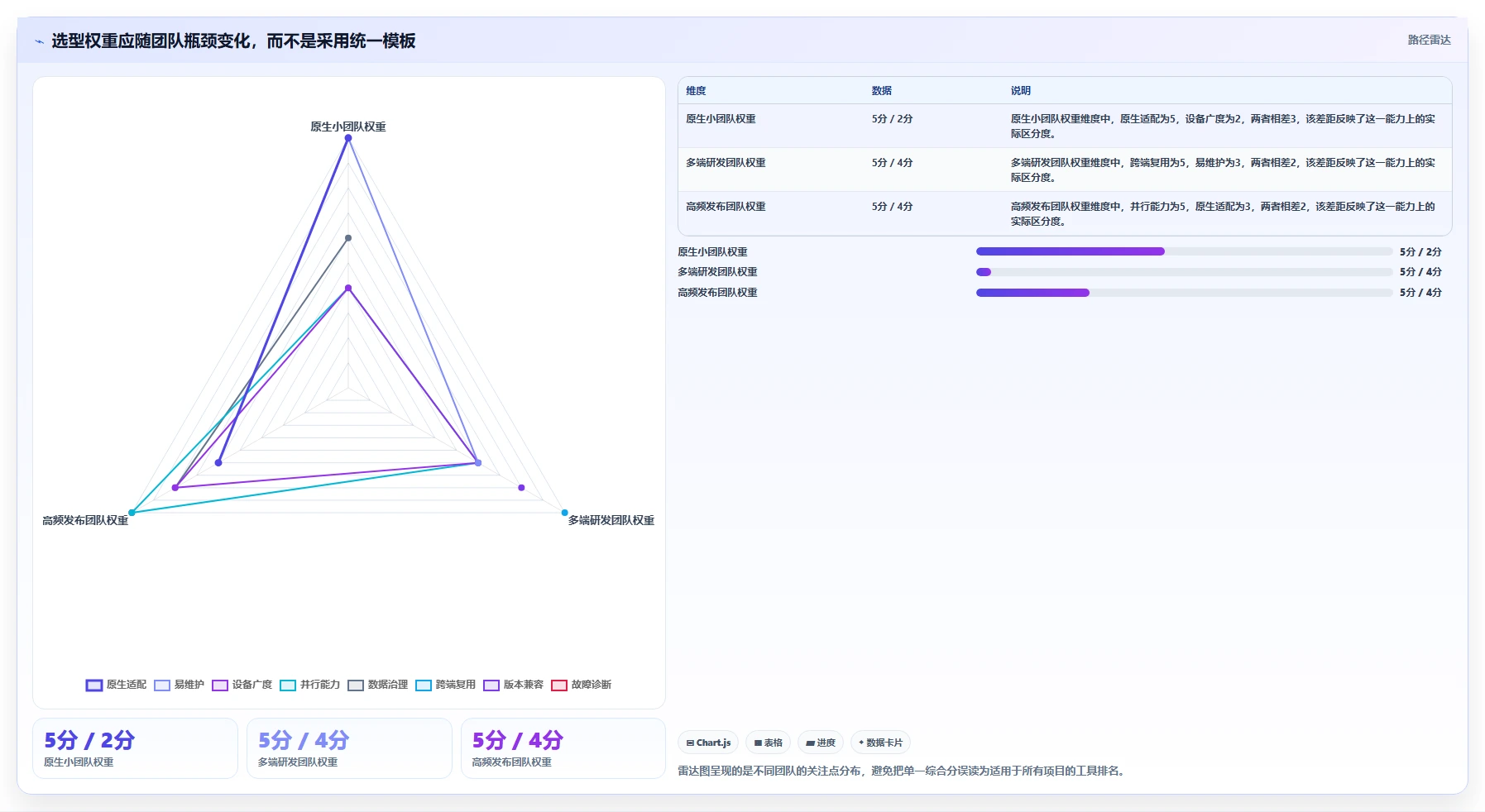Viewport: 1485px width, 812px height.
Task: Click 多端研发团队权重 label left of progress bar
Action: point(717,272)
